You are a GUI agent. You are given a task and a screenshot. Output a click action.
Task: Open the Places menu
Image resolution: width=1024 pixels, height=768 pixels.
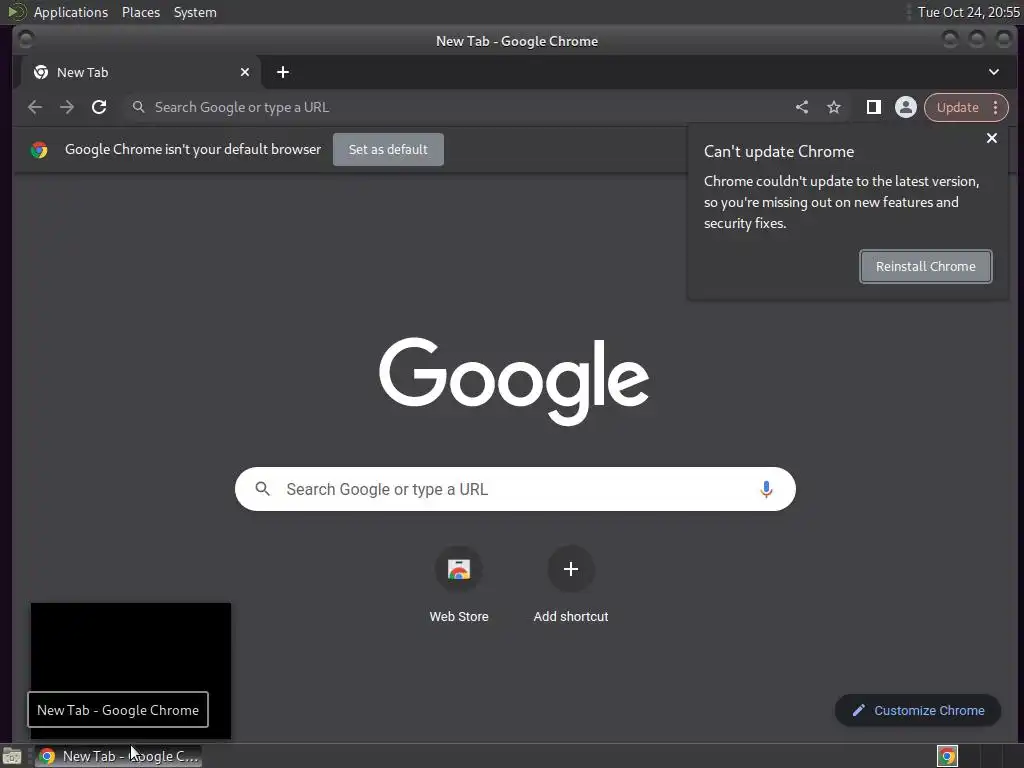(x=141, y=12)
